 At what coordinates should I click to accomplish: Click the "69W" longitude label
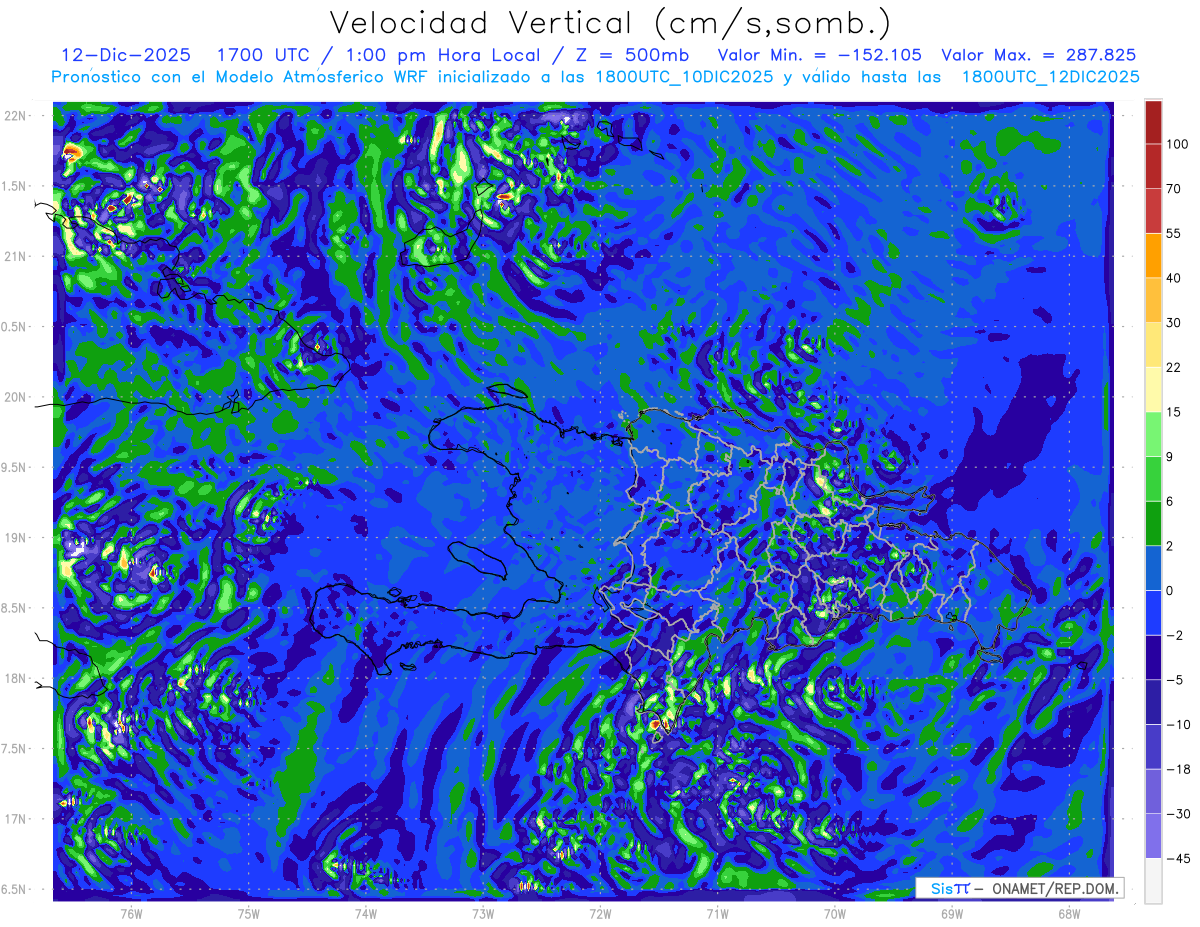[952, 912]
